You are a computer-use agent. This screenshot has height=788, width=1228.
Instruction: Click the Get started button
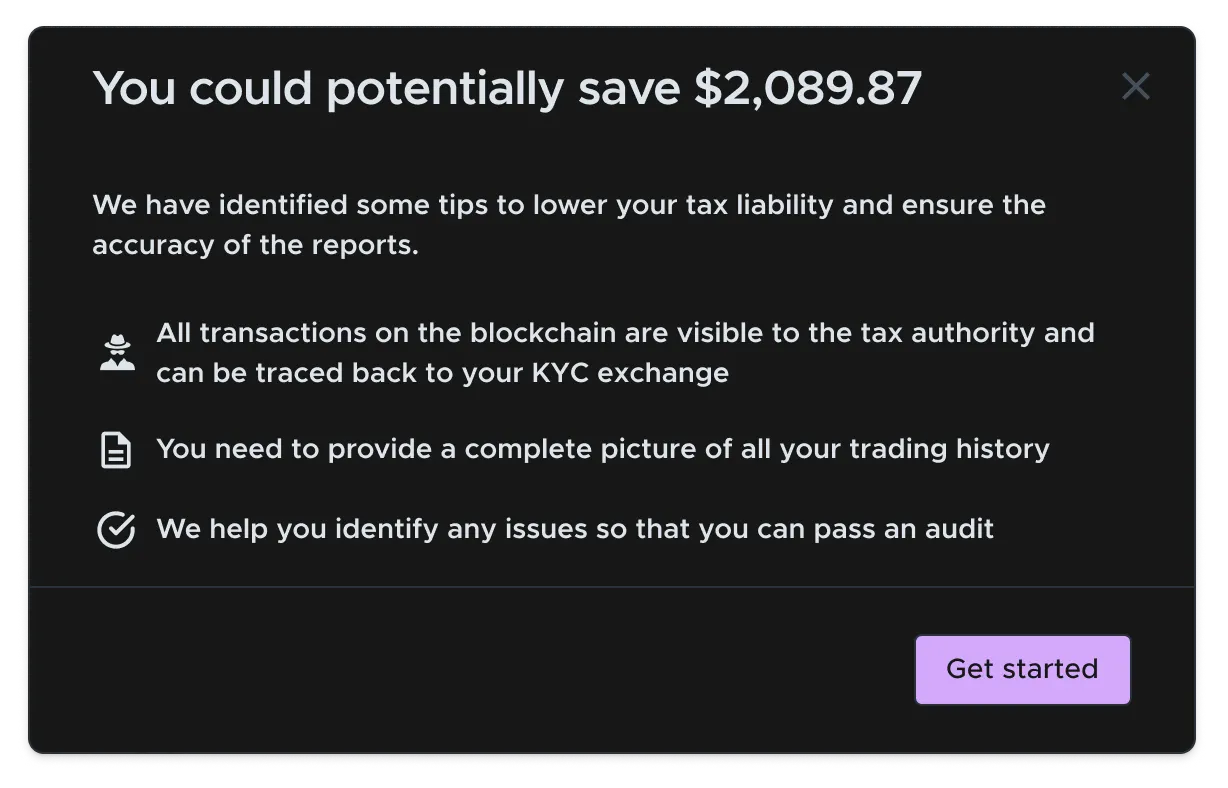point(1022,669)
